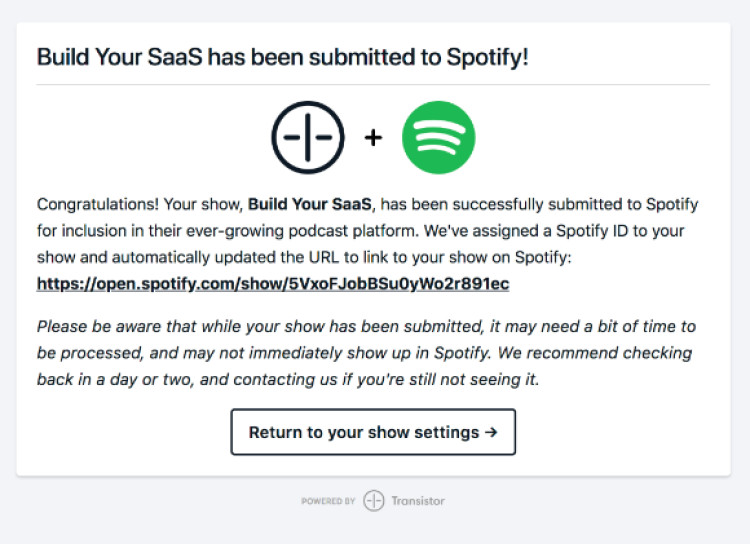Screen dimensions: 750x544
Task: Open the open.spotify.com show URL link
Action: coord(273,284)
